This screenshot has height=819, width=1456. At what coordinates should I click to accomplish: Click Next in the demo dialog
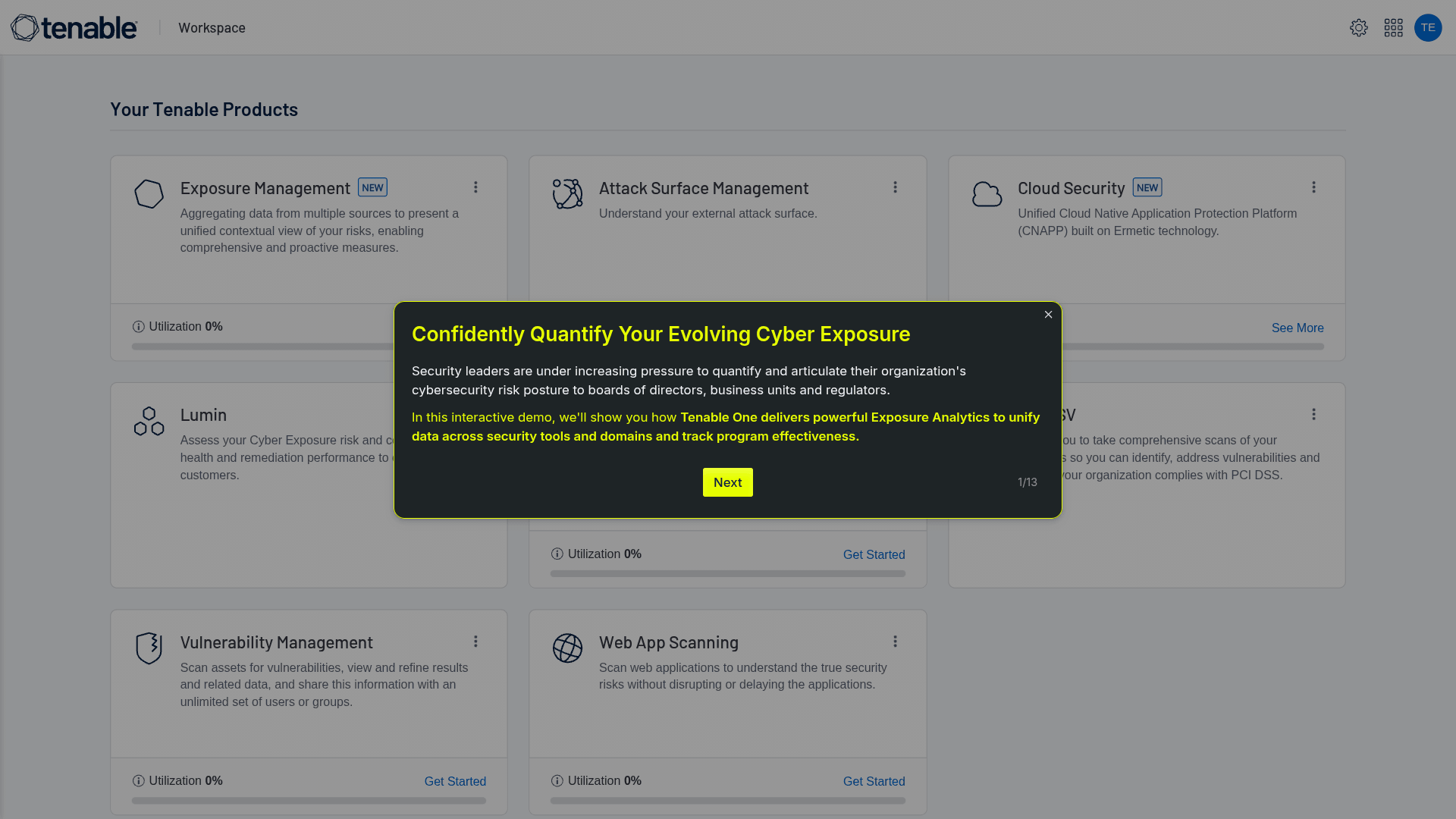coord(727,482)
